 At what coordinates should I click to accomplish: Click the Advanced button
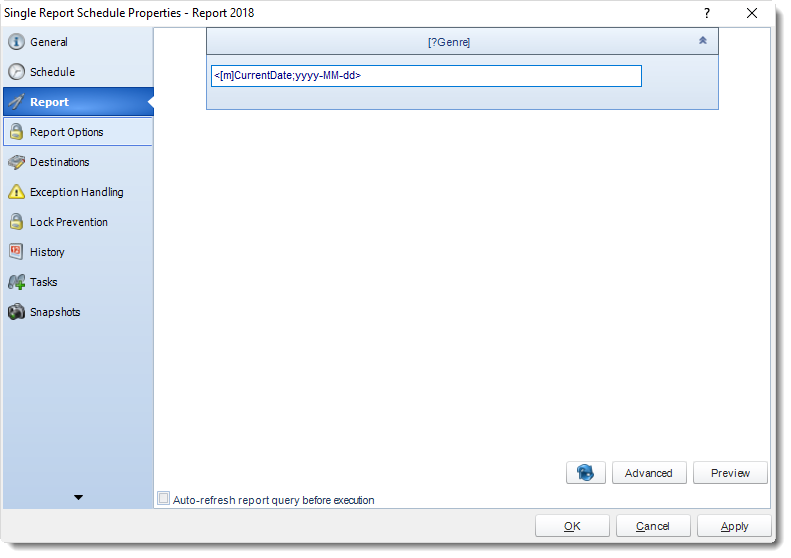[649, 473]
